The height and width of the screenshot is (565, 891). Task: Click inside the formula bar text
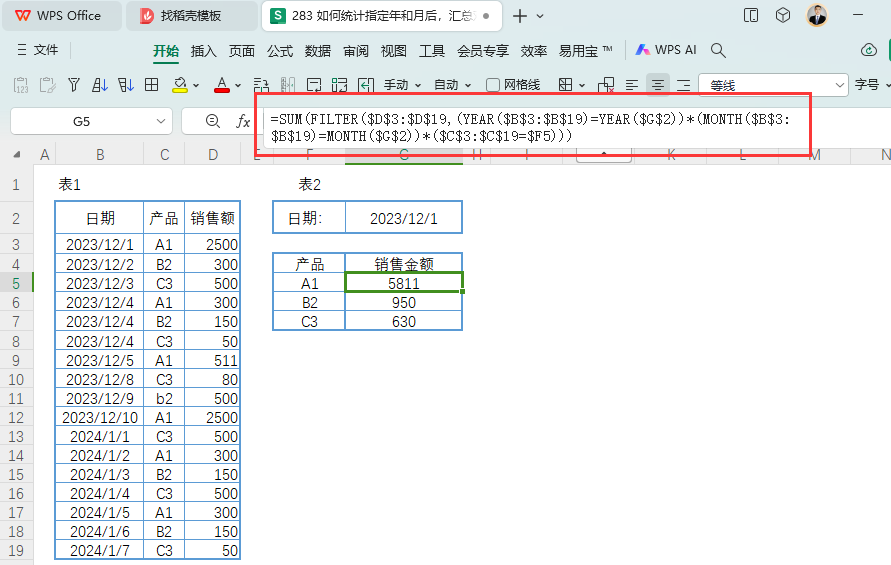click(x=531, y=127)
